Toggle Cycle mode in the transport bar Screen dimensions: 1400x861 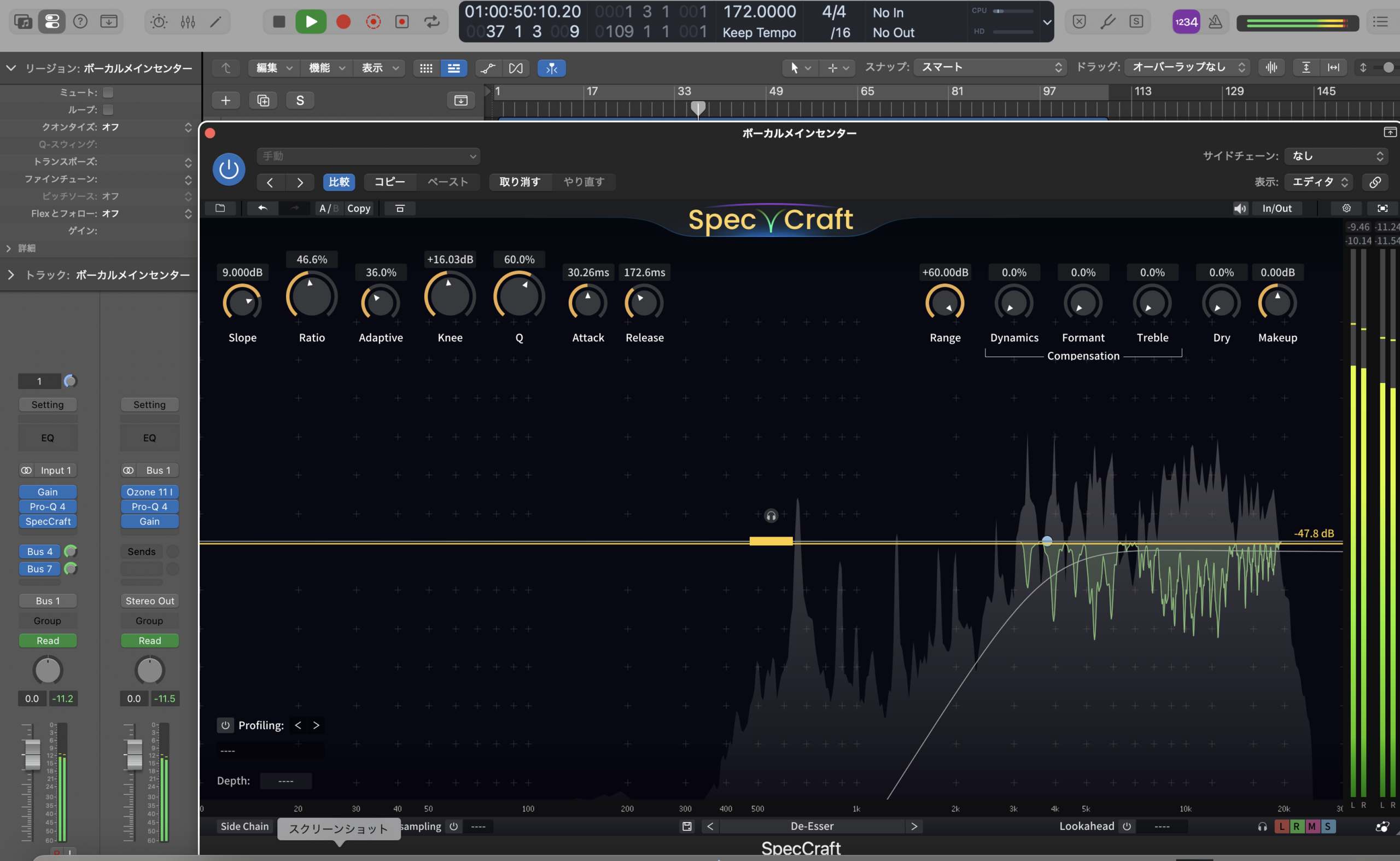coord(431,22)
